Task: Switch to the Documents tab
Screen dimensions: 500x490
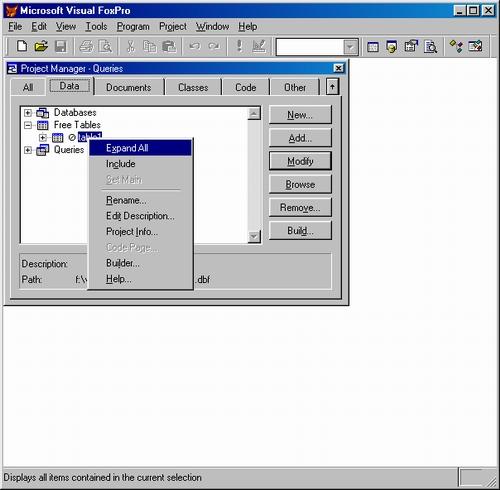Action: point(129,87)
